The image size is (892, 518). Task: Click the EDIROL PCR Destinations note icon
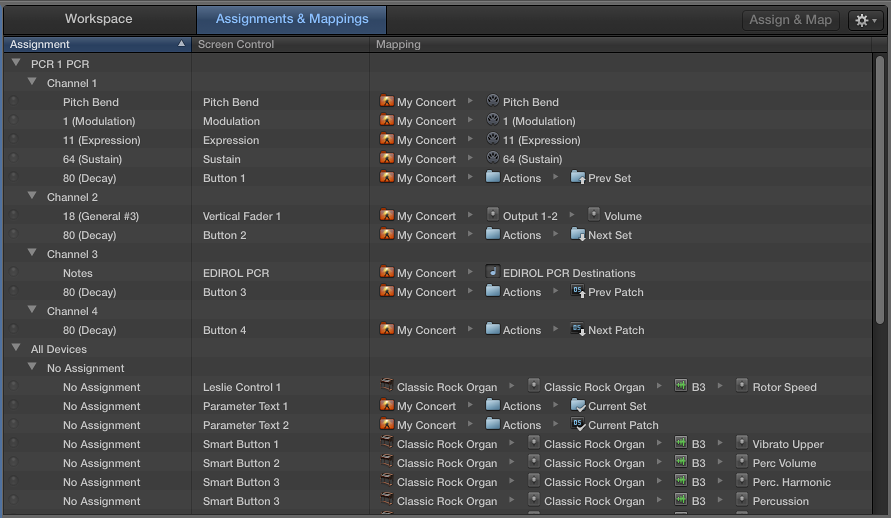pos(493,272)
